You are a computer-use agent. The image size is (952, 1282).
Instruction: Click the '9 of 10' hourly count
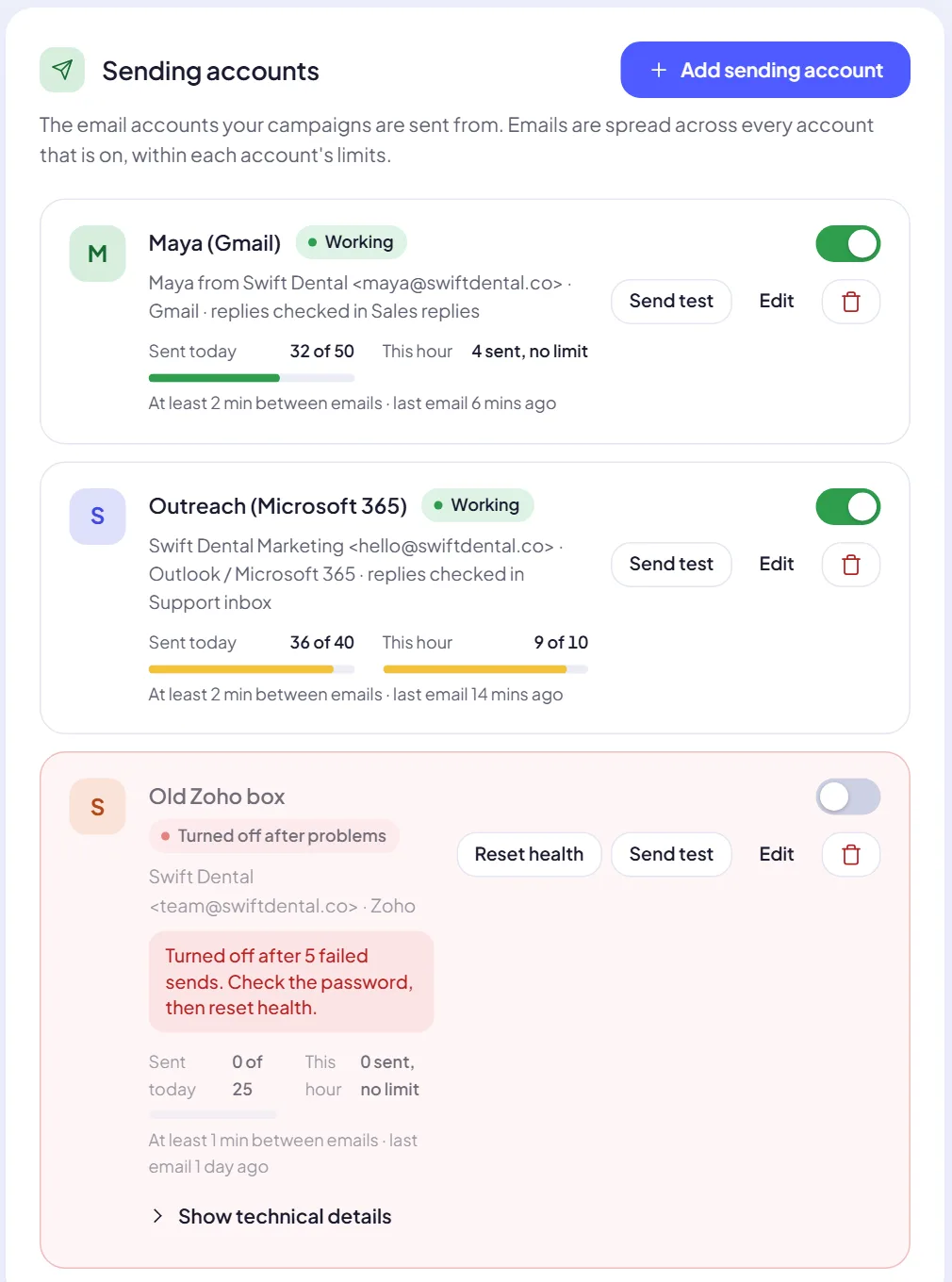point(561,643)
